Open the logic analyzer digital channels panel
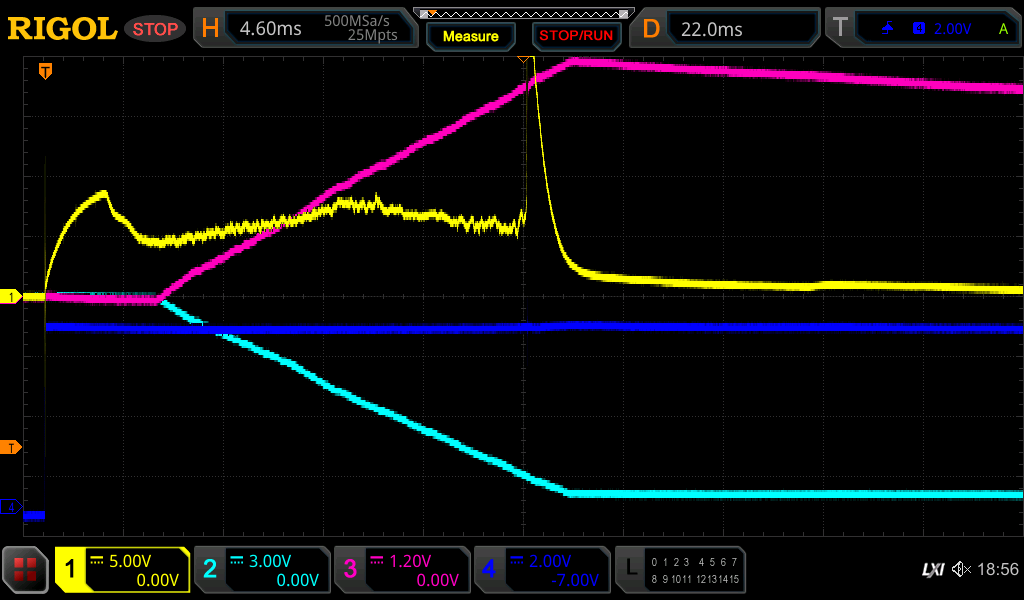The image size is (1024, 600). point(680,570)
